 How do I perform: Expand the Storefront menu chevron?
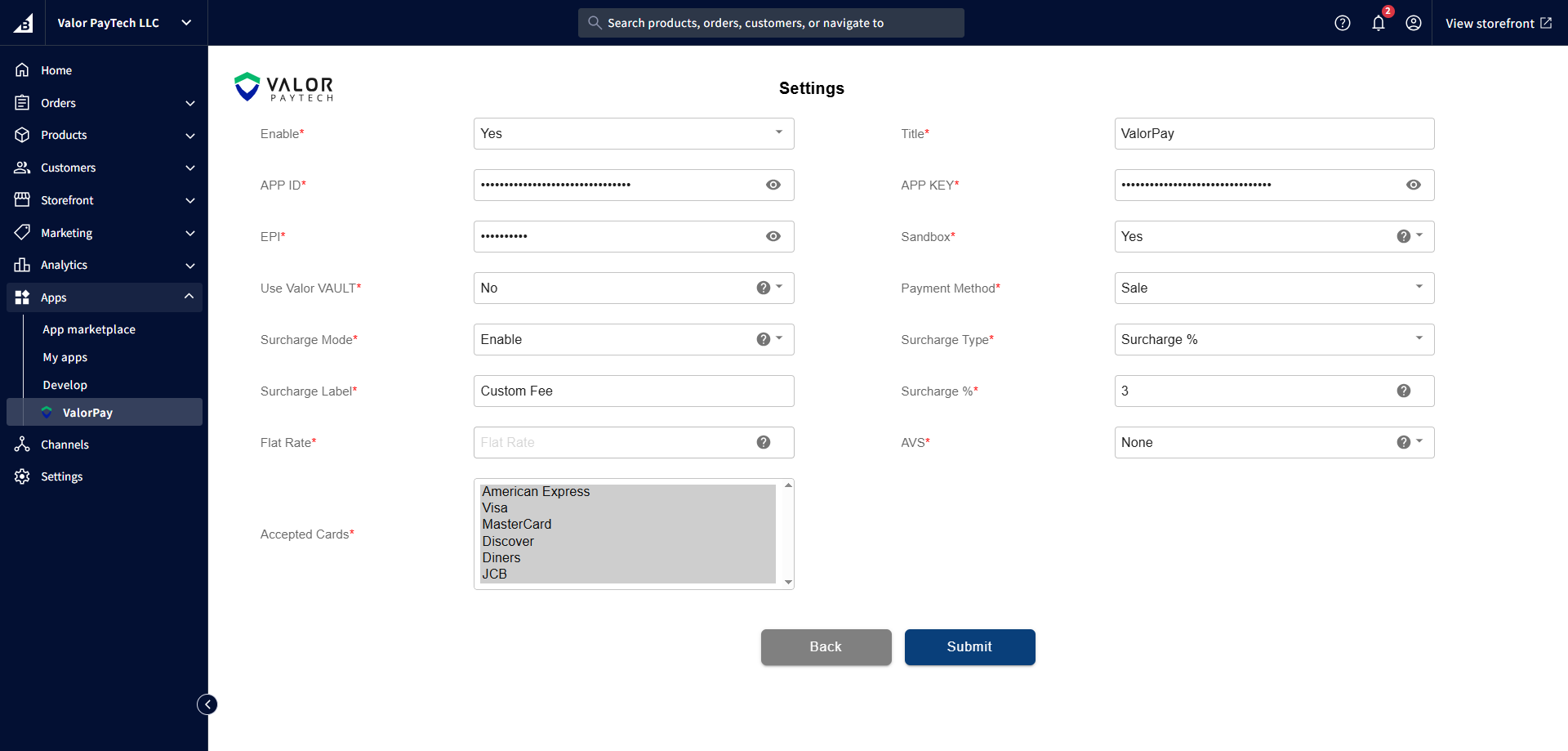pyautogui.click(x=190, y=200)
